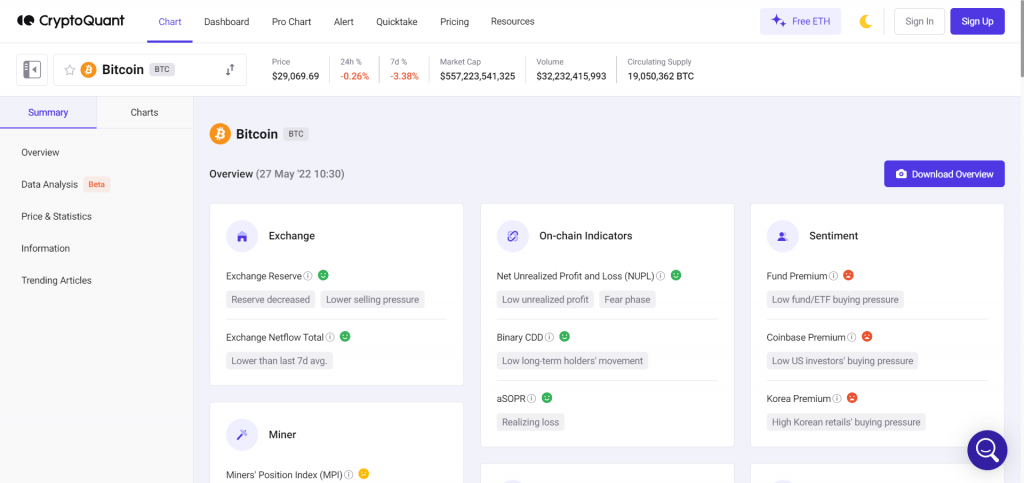Click the On-chain Indicators link icon
This screenshot has height=483, width=1024.
[512, 236]
